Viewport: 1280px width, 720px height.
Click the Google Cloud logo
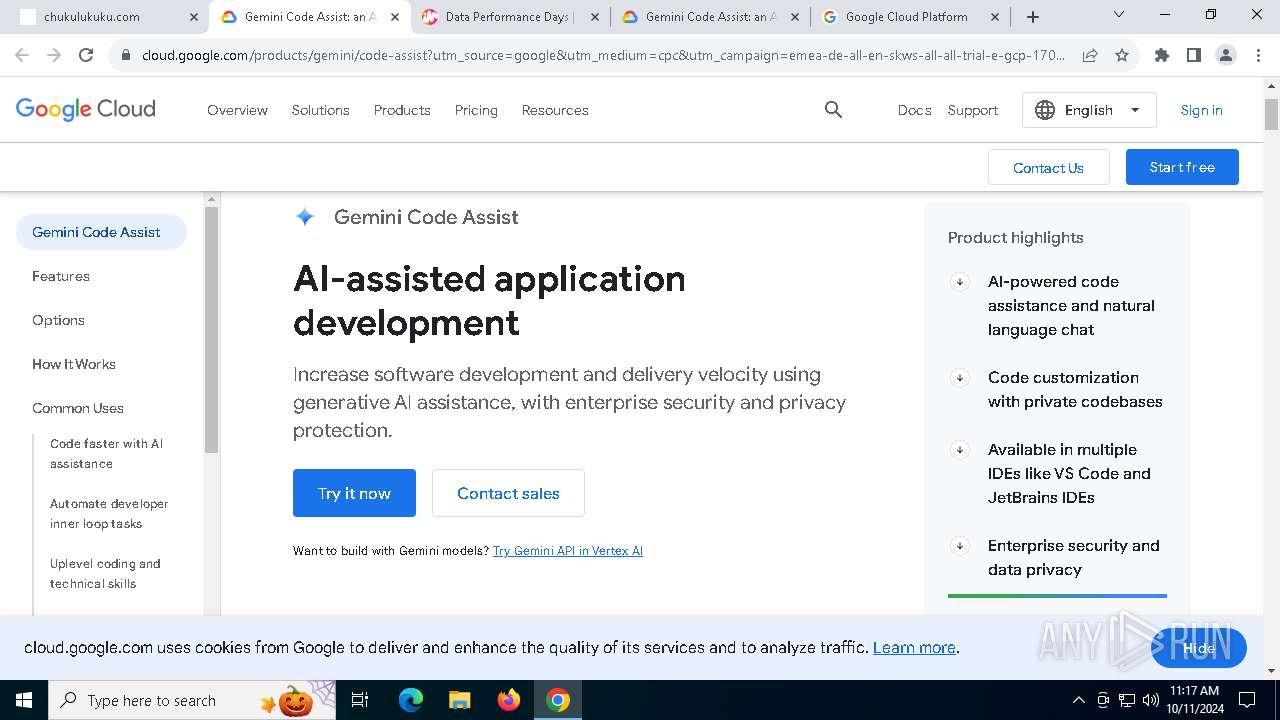pos(86,109)
